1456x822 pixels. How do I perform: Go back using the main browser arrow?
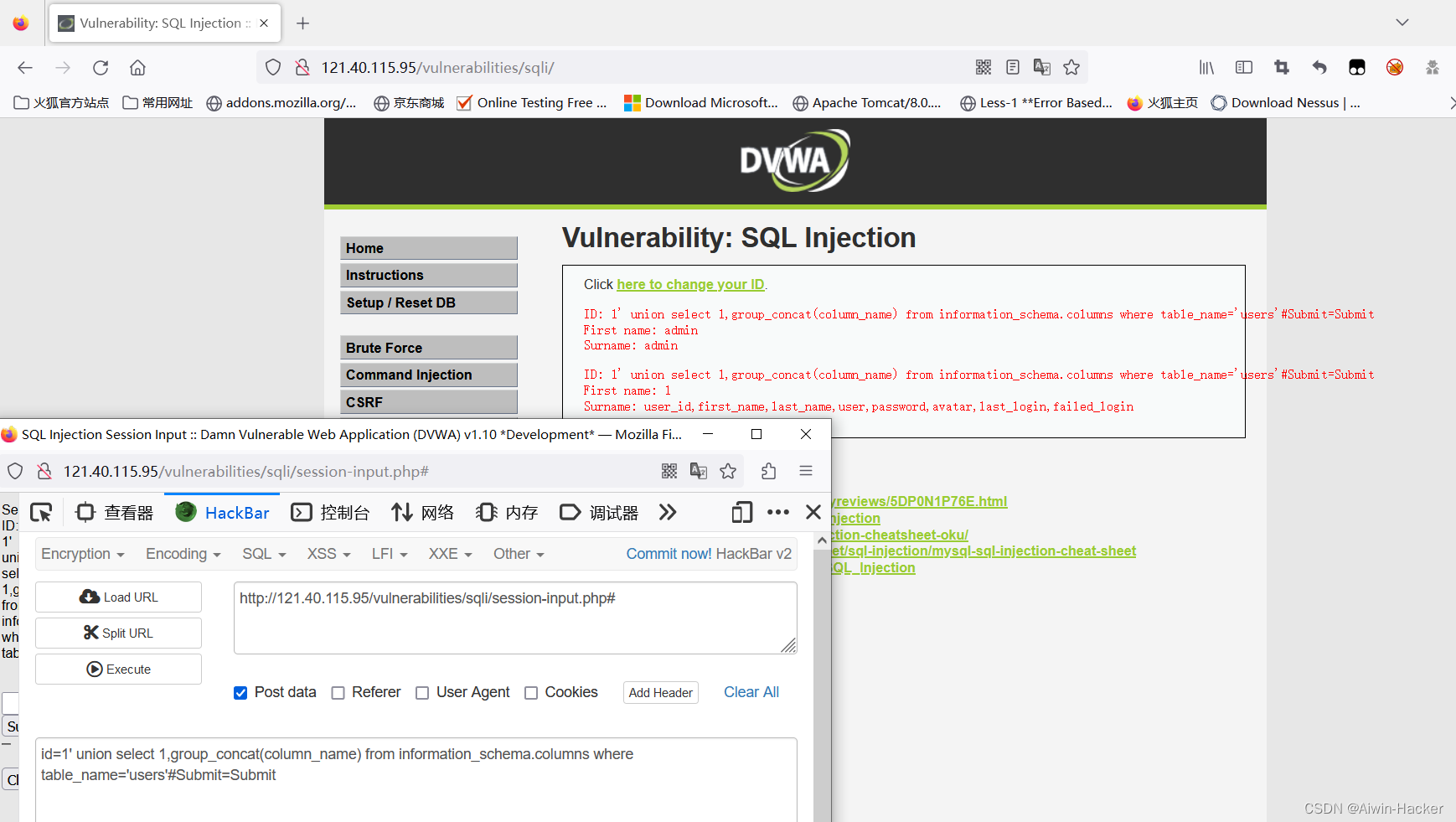click(x=25, y=68)
